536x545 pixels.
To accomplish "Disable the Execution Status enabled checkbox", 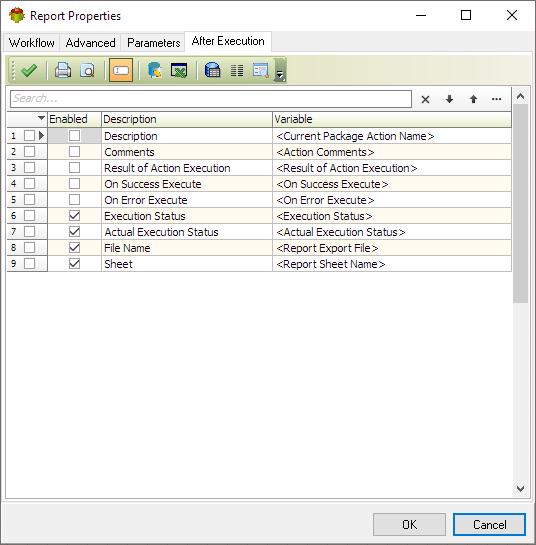I will pos(74,215).
